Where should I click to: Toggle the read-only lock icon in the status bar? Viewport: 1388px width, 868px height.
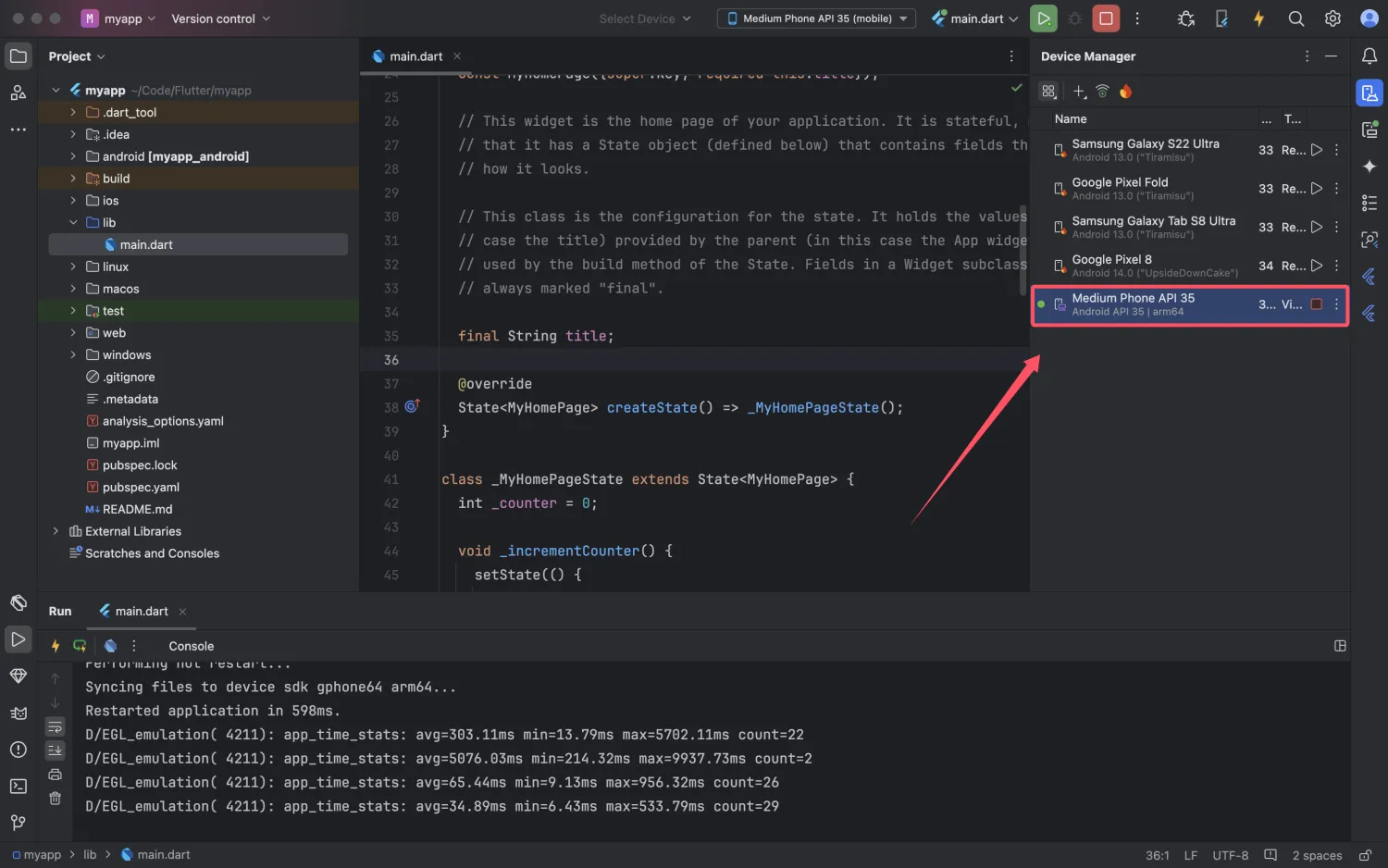1365,855
